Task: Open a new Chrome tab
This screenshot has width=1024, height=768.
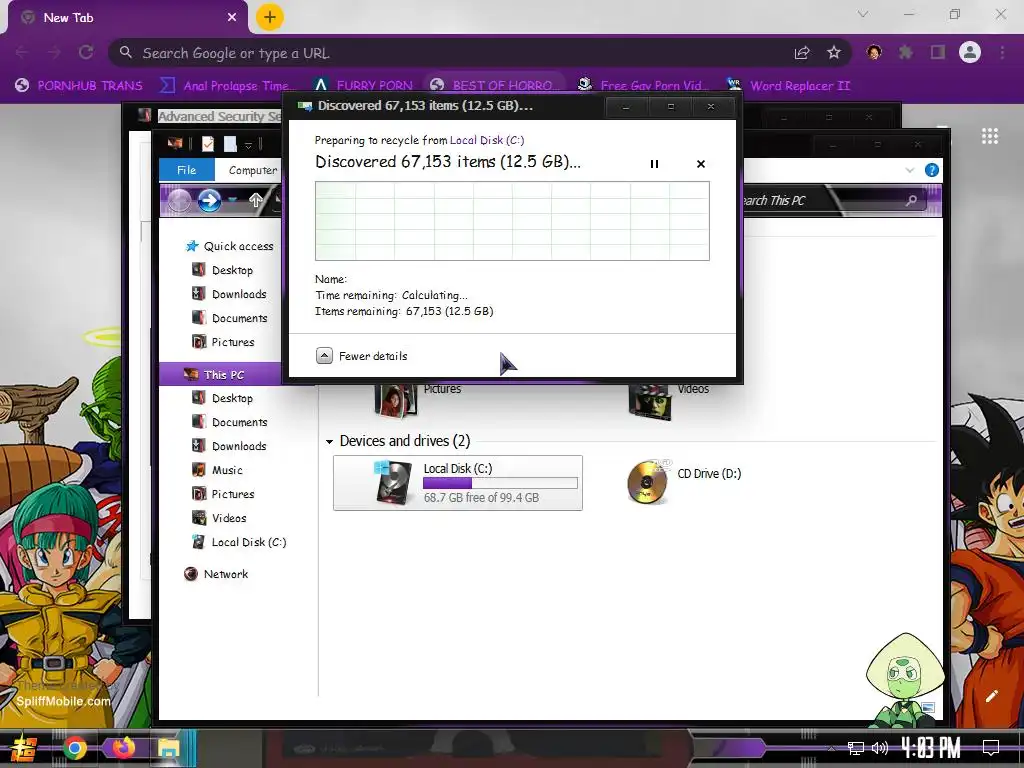Action: 270,17
